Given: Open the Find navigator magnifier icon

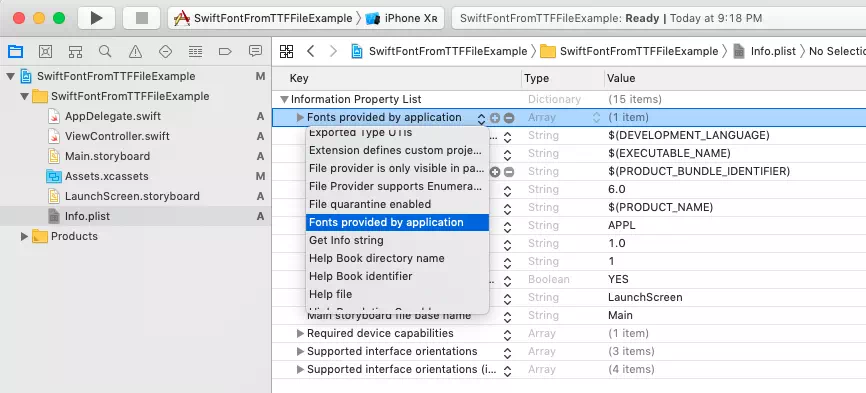Looking at the screenshot, I should pyautogui.click(x=105, y=51).
